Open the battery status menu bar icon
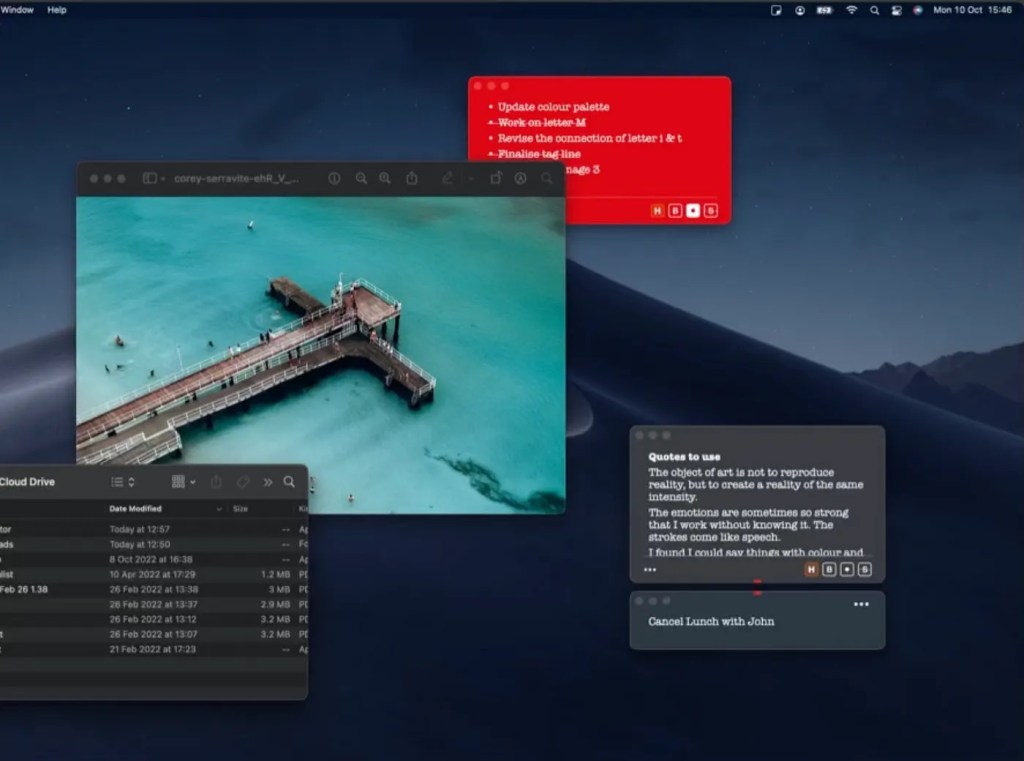This screenshot has width=1024, height=761. (825, 10)
